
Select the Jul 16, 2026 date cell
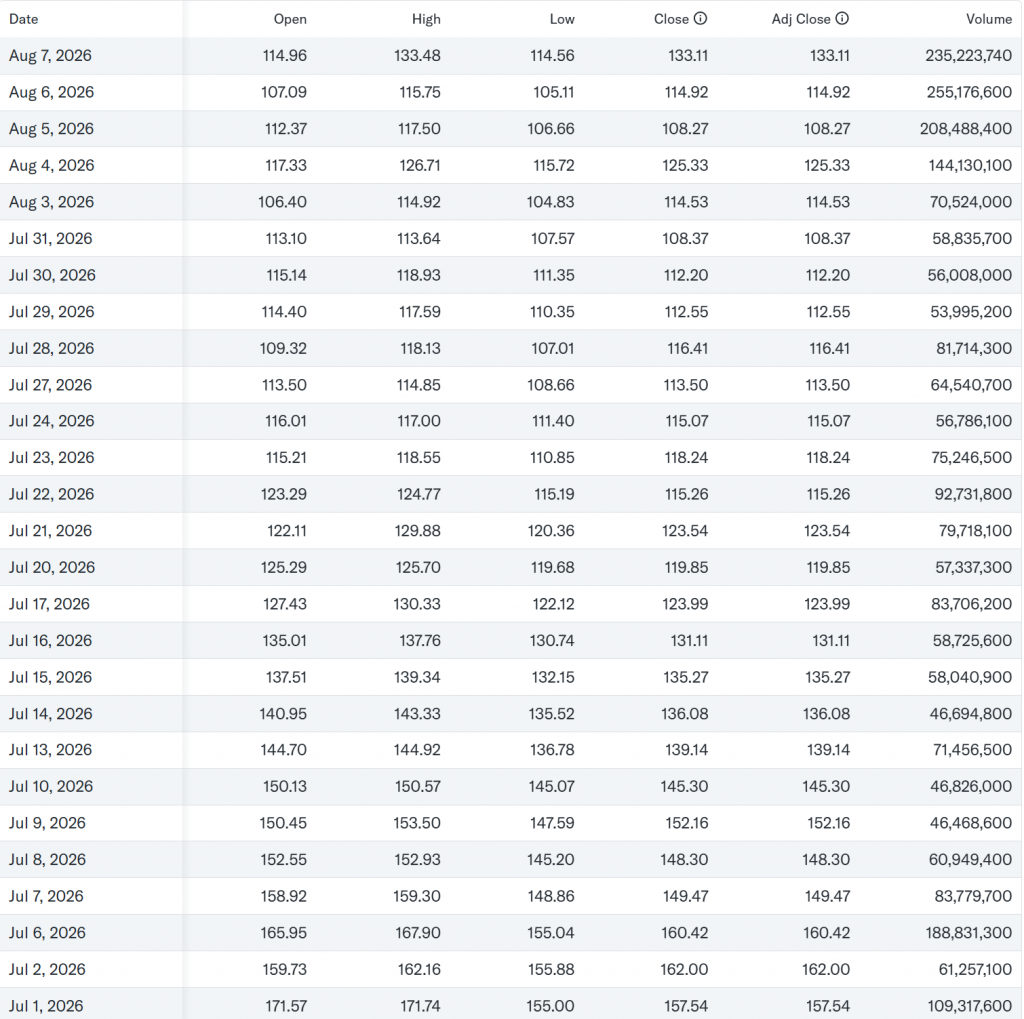(x=50, y=640)
